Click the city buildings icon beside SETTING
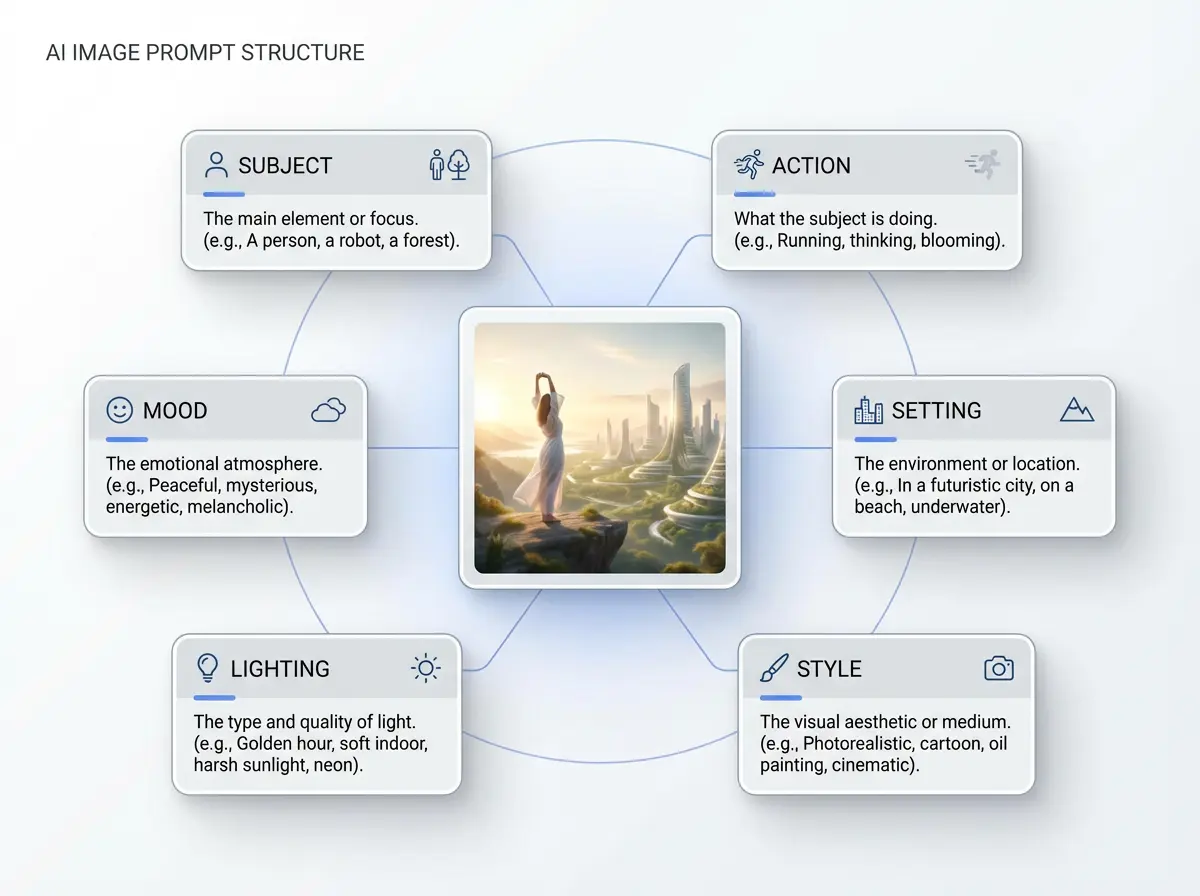Viewport: 1200px width, 896px height. tap(868, 410)
